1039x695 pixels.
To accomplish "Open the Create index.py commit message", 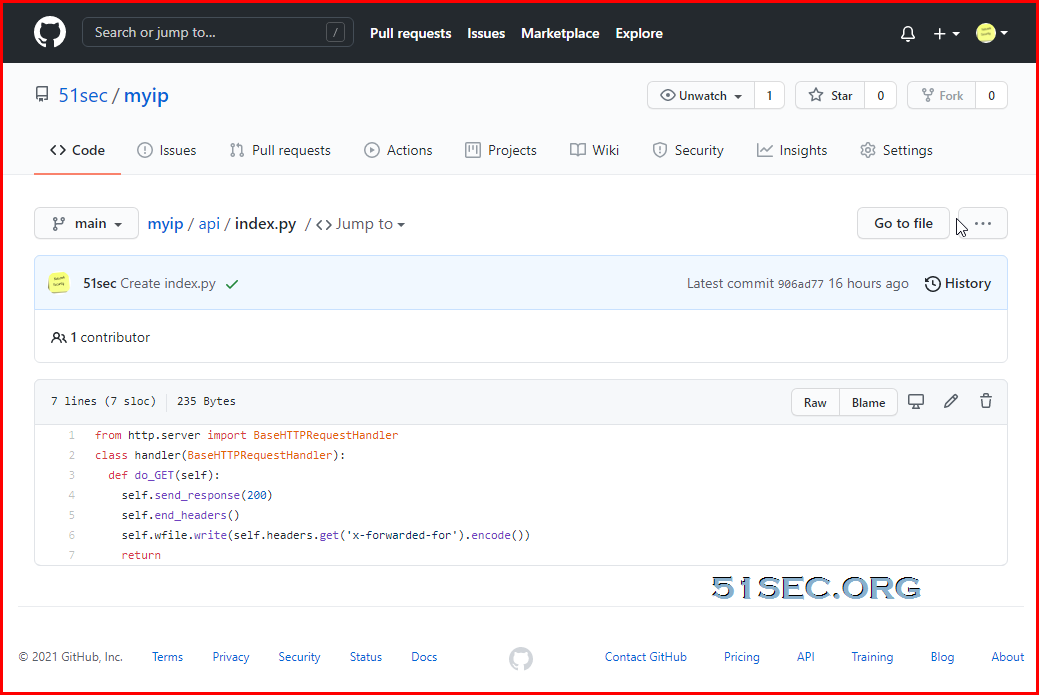I will (x=168, y=284).
